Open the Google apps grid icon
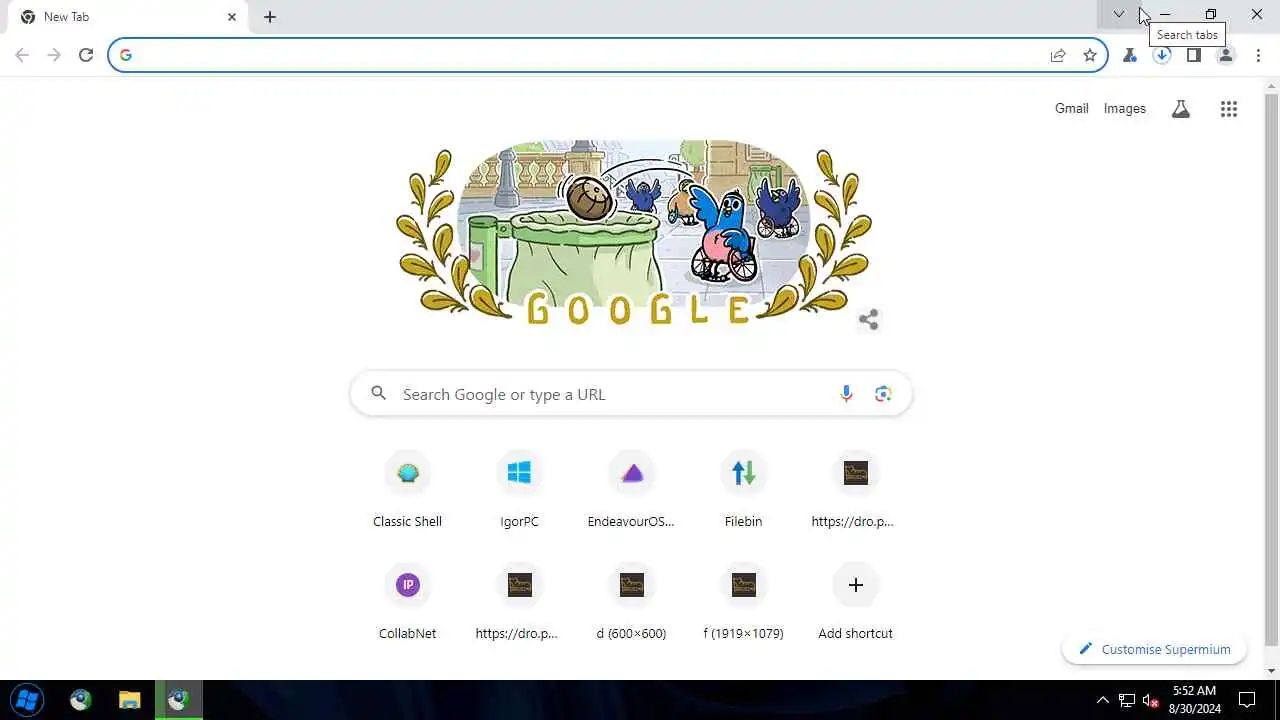Screen dimensions: 1280x720 1229,109
